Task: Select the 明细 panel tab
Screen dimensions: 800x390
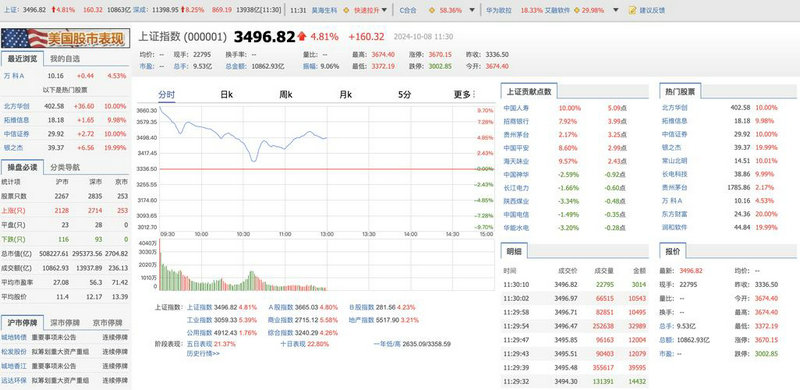Action: (x=514, y=251)
